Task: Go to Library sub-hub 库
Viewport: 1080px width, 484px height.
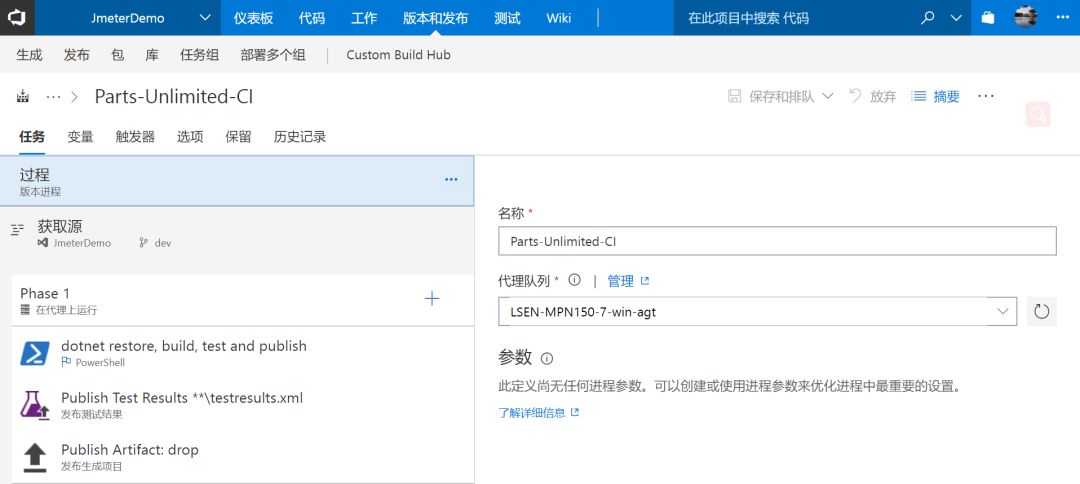Action: click(152, 55)
